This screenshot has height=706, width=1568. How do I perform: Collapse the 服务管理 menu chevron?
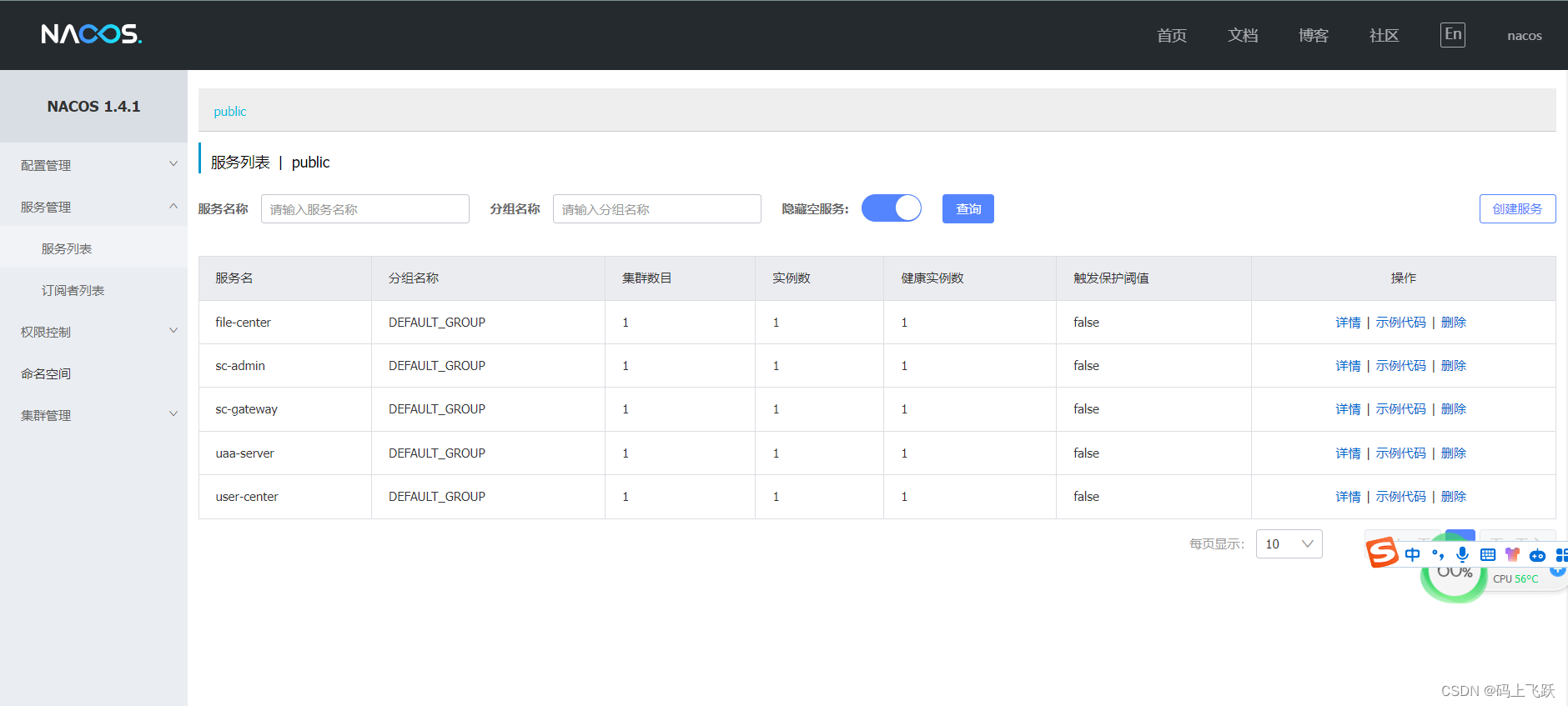pyautogui.click(x=173, y=206)
